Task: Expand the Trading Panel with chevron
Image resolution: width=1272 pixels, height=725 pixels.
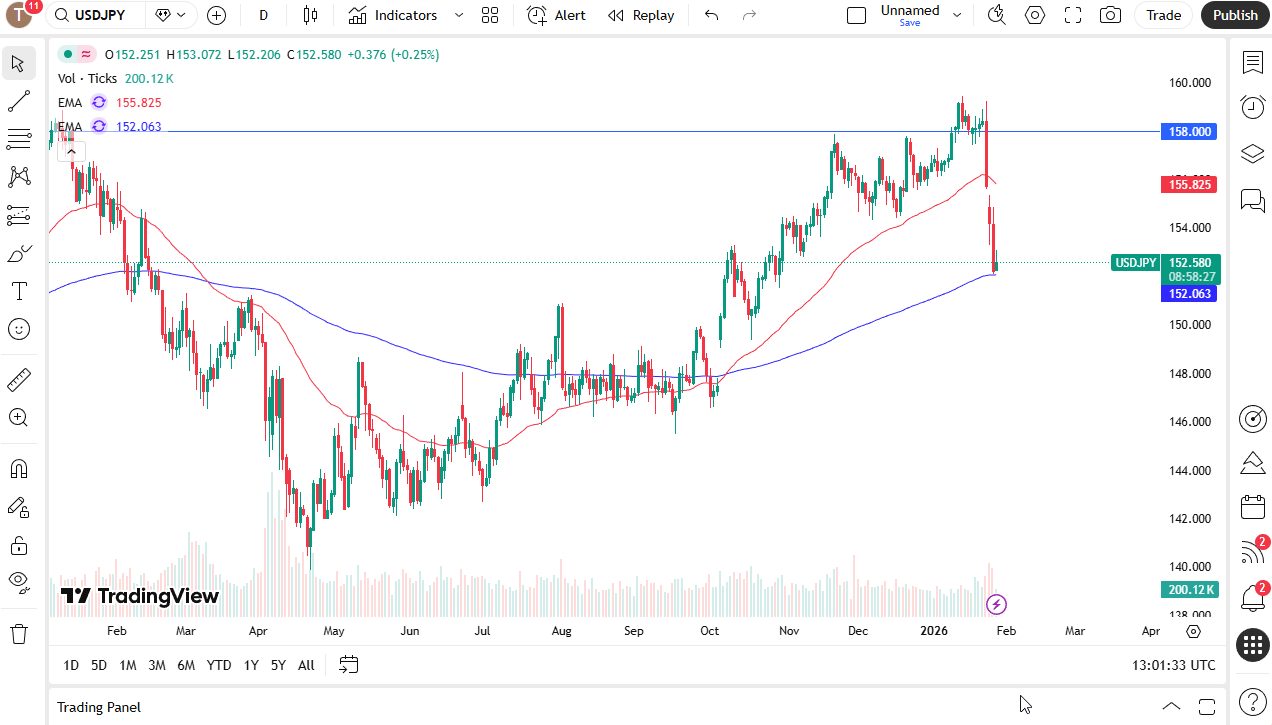Action: pos(1171,706)
